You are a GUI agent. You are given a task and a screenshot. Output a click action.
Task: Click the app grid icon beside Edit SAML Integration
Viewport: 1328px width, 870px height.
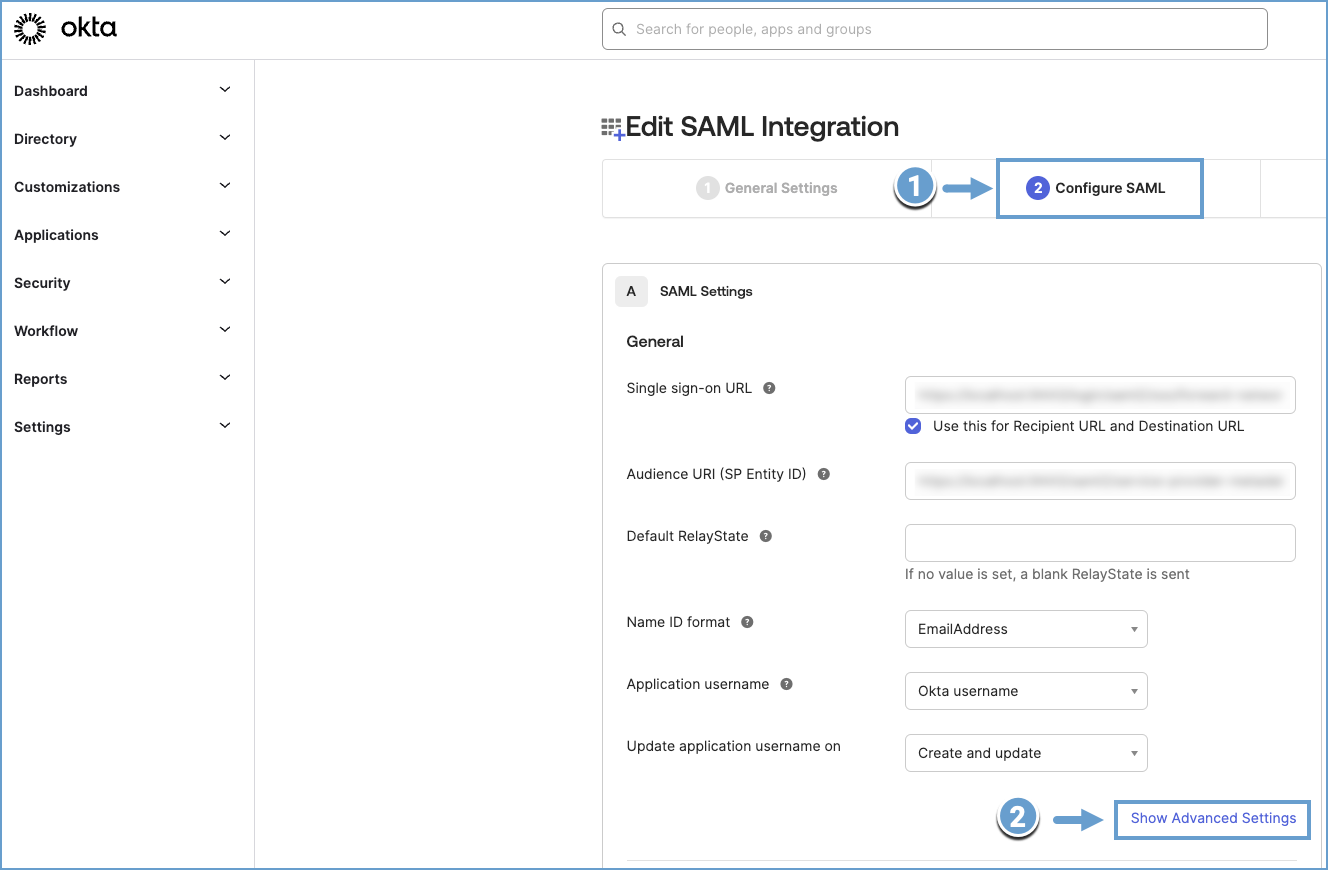[614, 127]
